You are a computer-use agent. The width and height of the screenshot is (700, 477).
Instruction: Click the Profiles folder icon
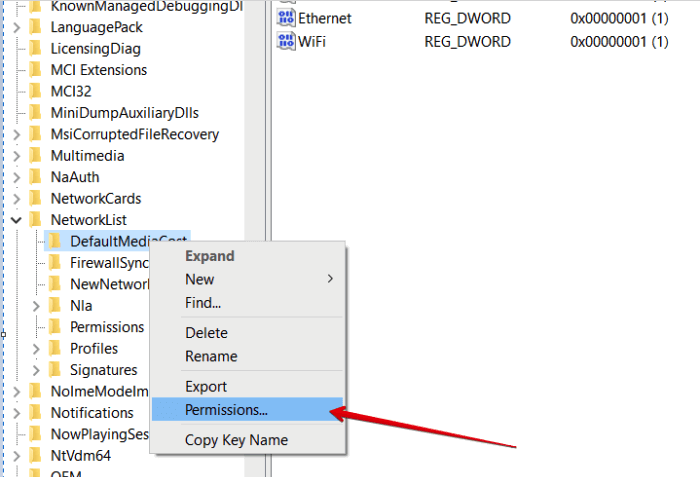click(55, 348)
